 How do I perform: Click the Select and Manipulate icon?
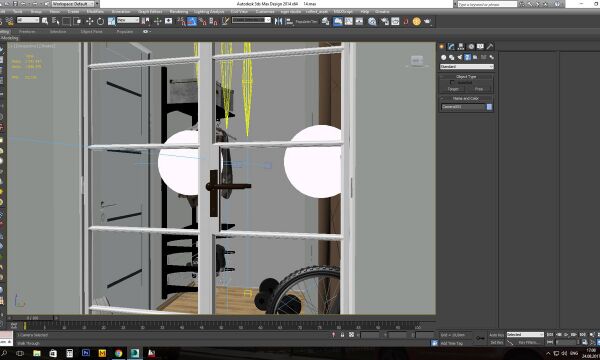(157, 21)
